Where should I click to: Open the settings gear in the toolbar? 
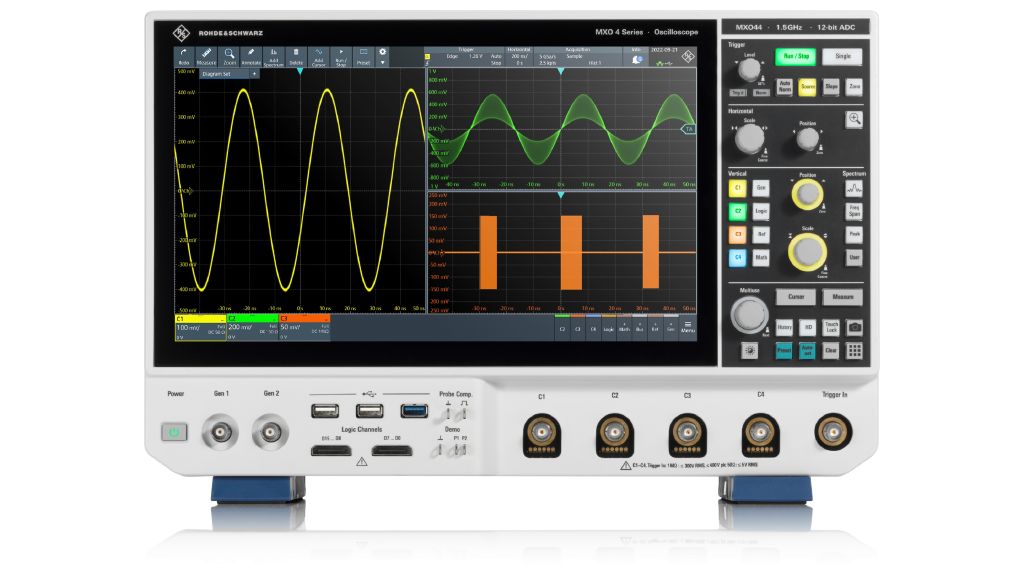point(383,52)
